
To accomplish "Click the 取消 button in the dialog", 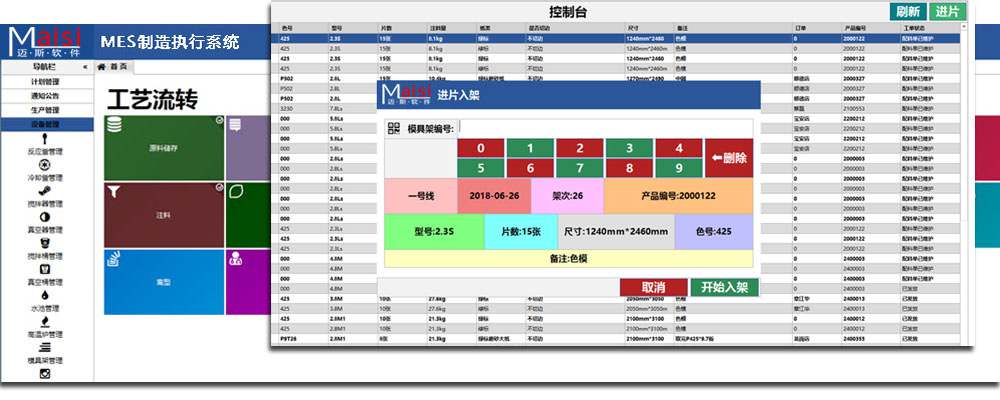I will point(654,287).
